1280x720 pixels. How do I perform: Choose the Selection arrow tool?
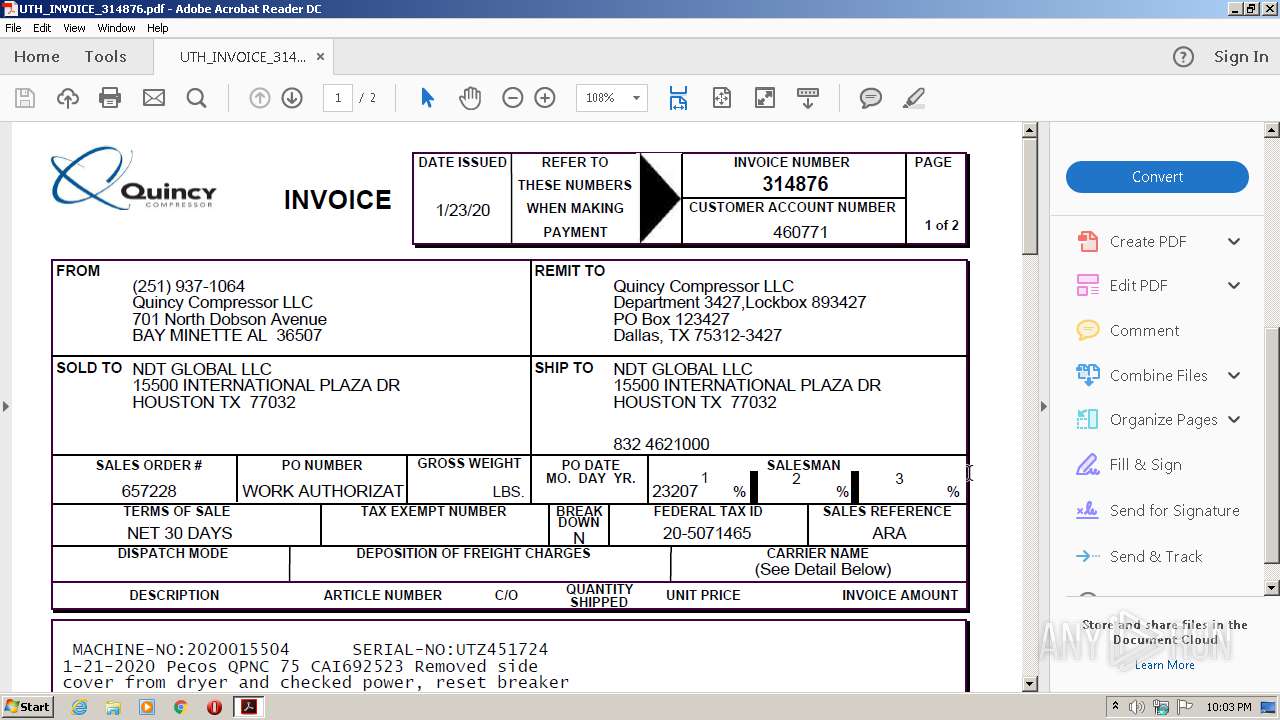[427, 98]
